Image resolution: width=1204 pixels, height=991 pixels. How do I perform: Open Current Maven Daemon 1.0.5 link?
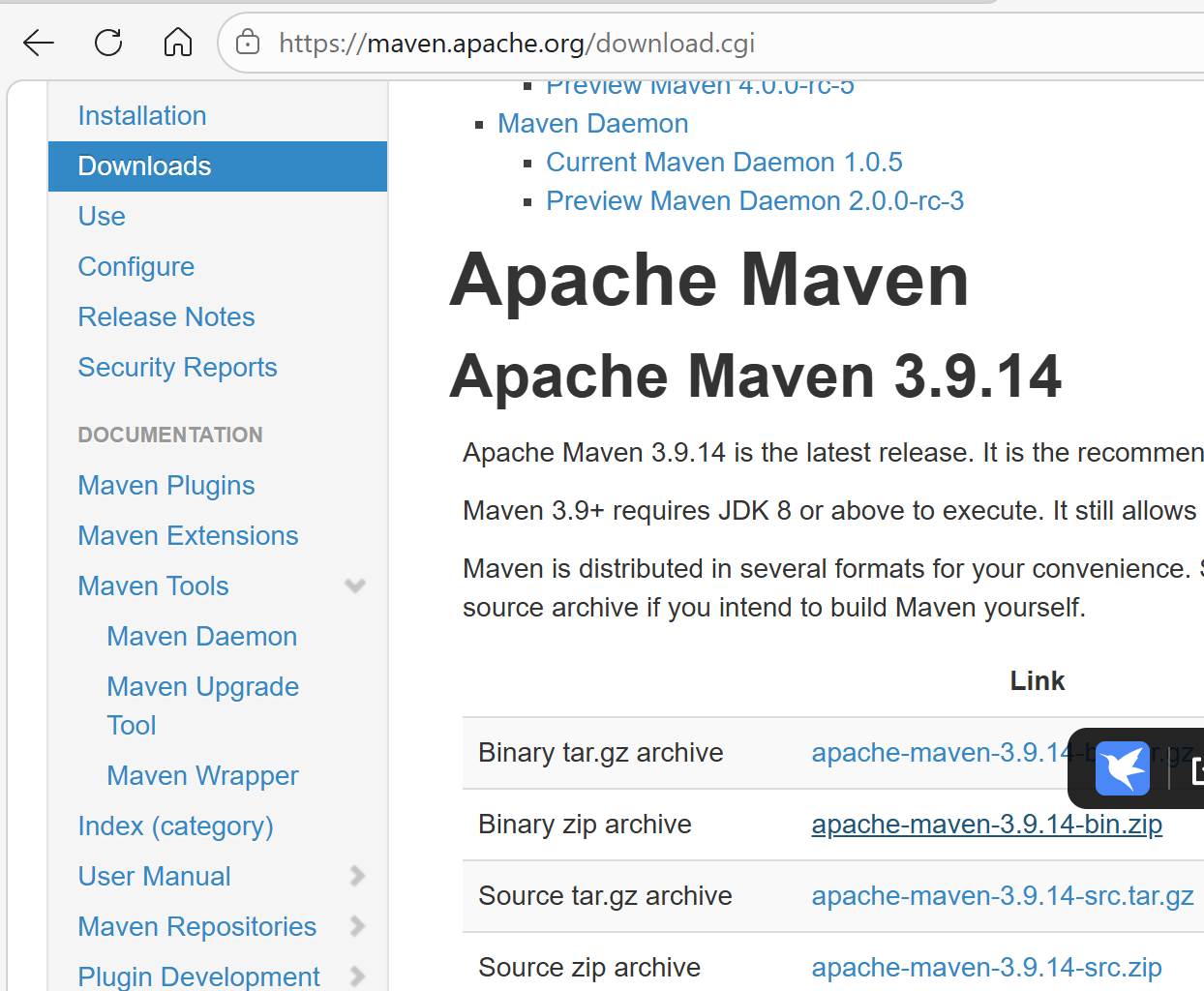click(x=725, y=163)
